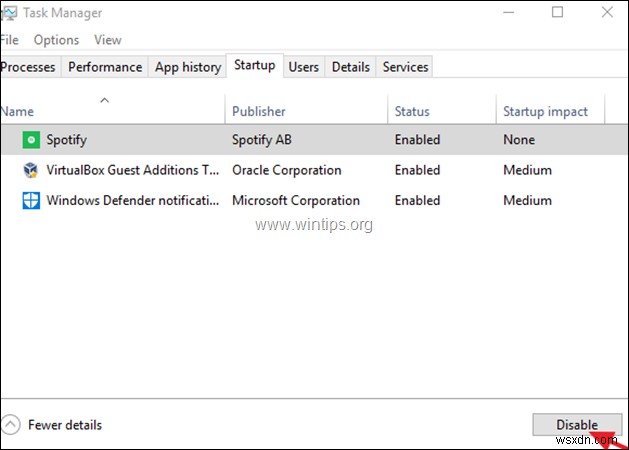This screenshot has width=629, height=450.
Task: Click Enabled status in the VirtualBox row
Action: pyautogui.click(x=418, y=170)
